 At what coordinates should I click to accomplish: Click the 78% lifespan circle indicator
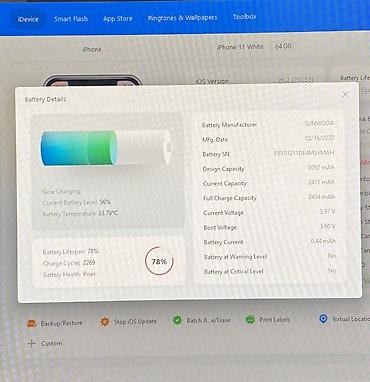click(x=159, y=261)
